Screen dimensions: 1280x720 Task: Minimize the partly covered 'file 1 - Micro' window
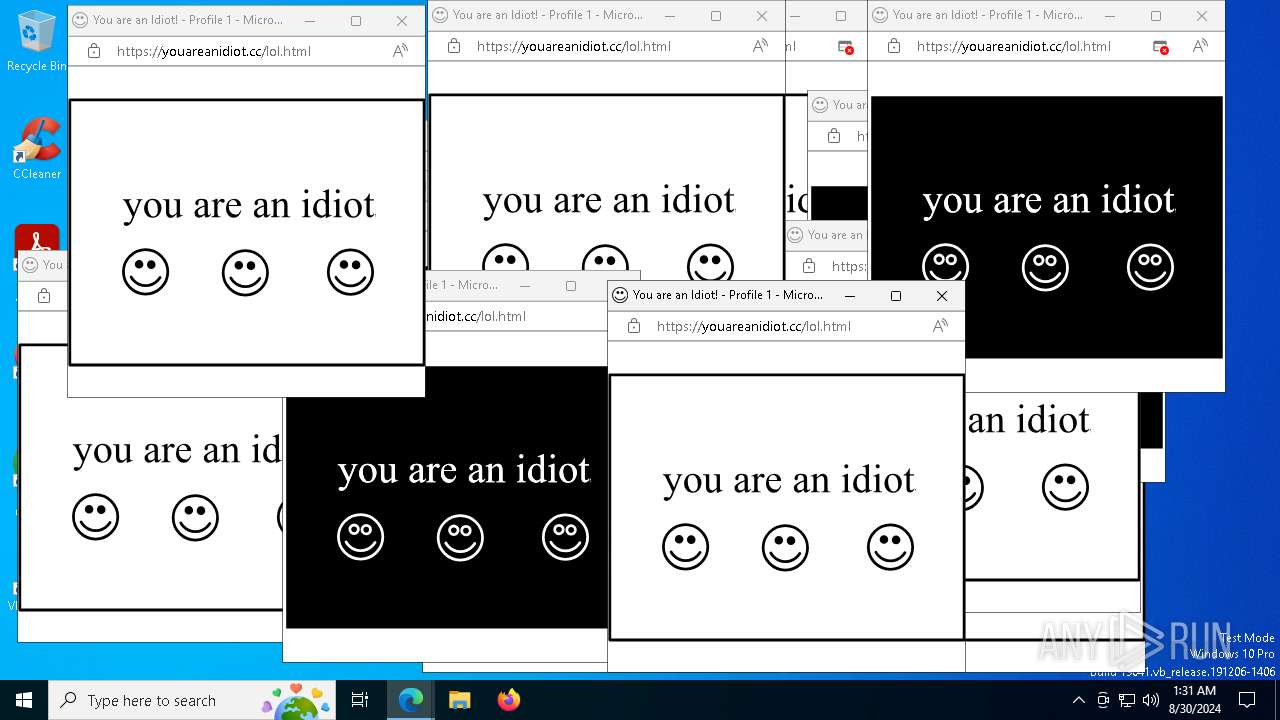(x=524, y=285)
